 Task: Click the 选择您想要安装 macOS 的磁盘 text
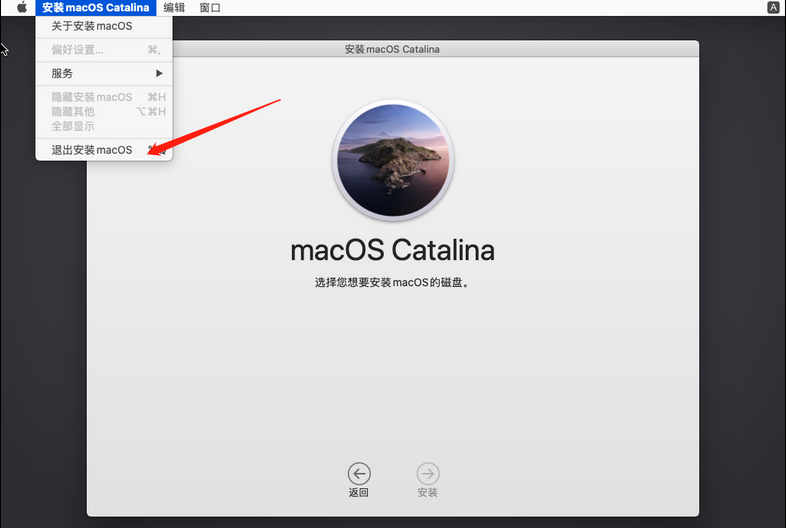pyautogui.click(x=392, y=282)
